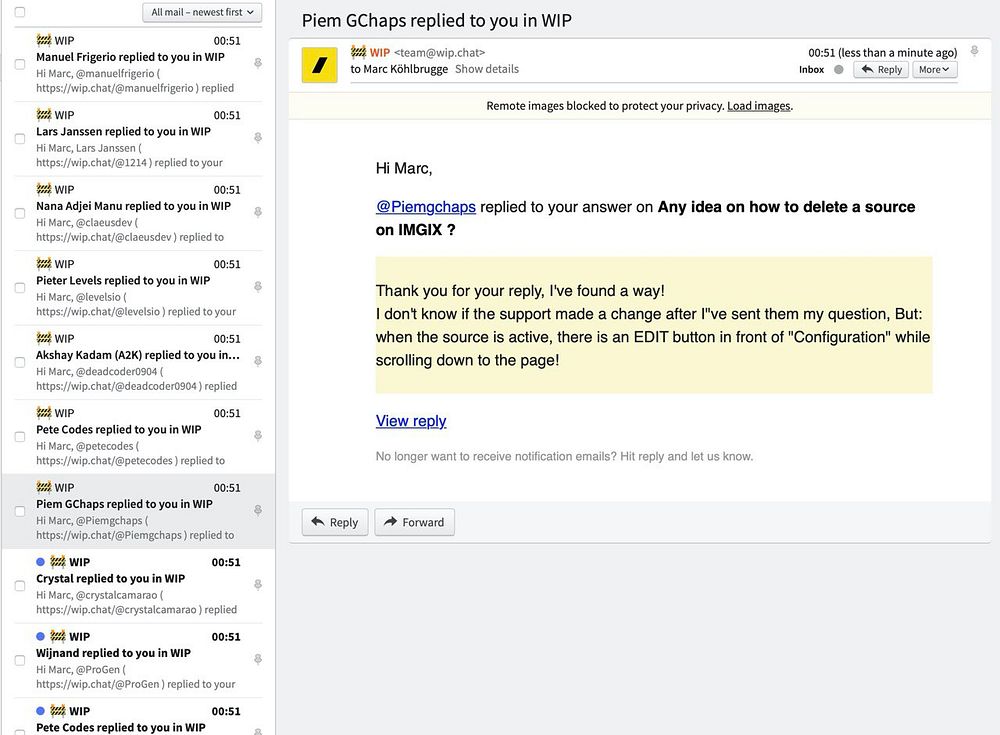Viewport: 1000px width, 735px height.
Task: Click the Reply button below the email
Action: [335, 522]
